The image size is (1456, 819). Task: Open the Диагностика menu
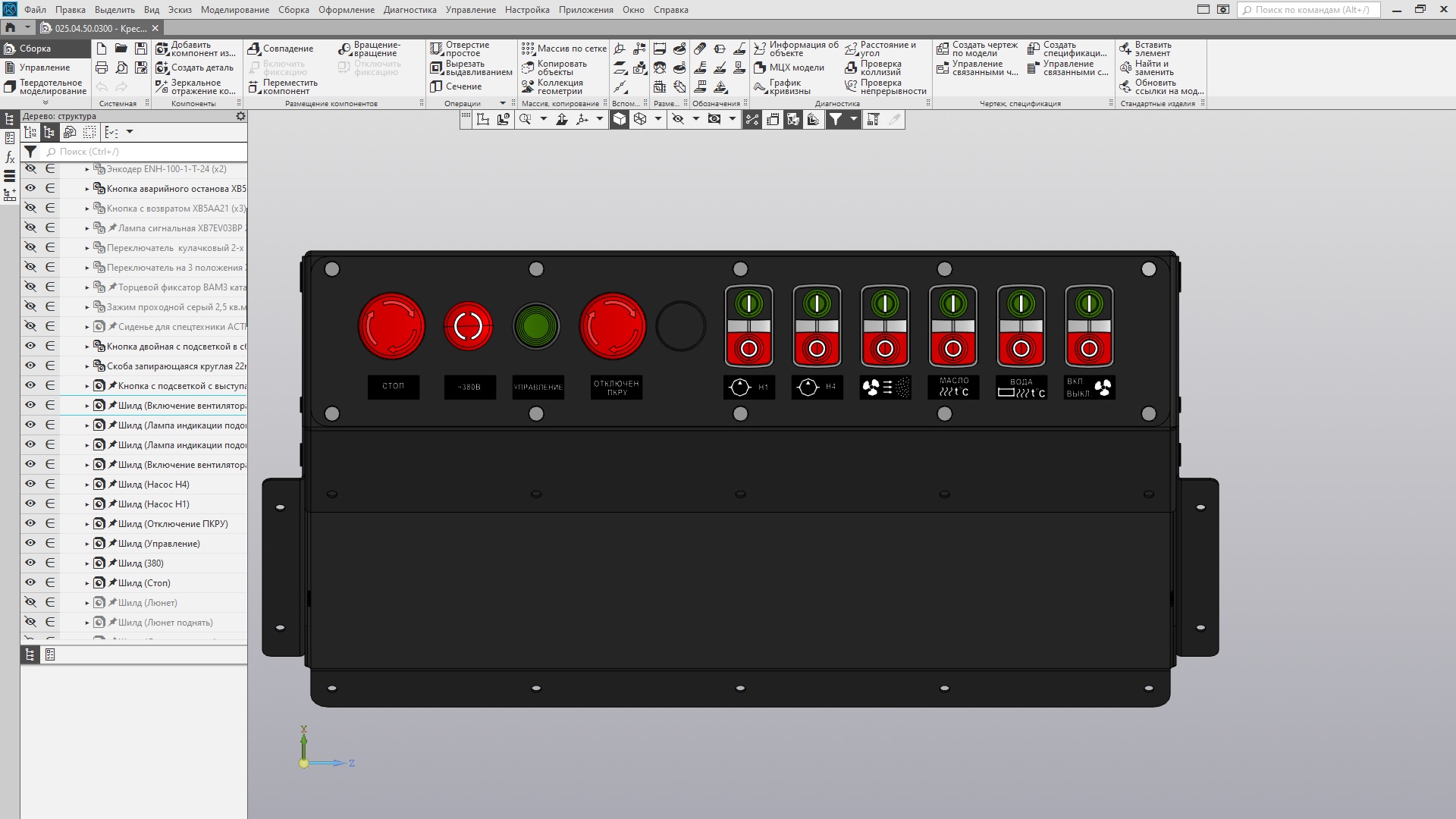pos(409,10)
